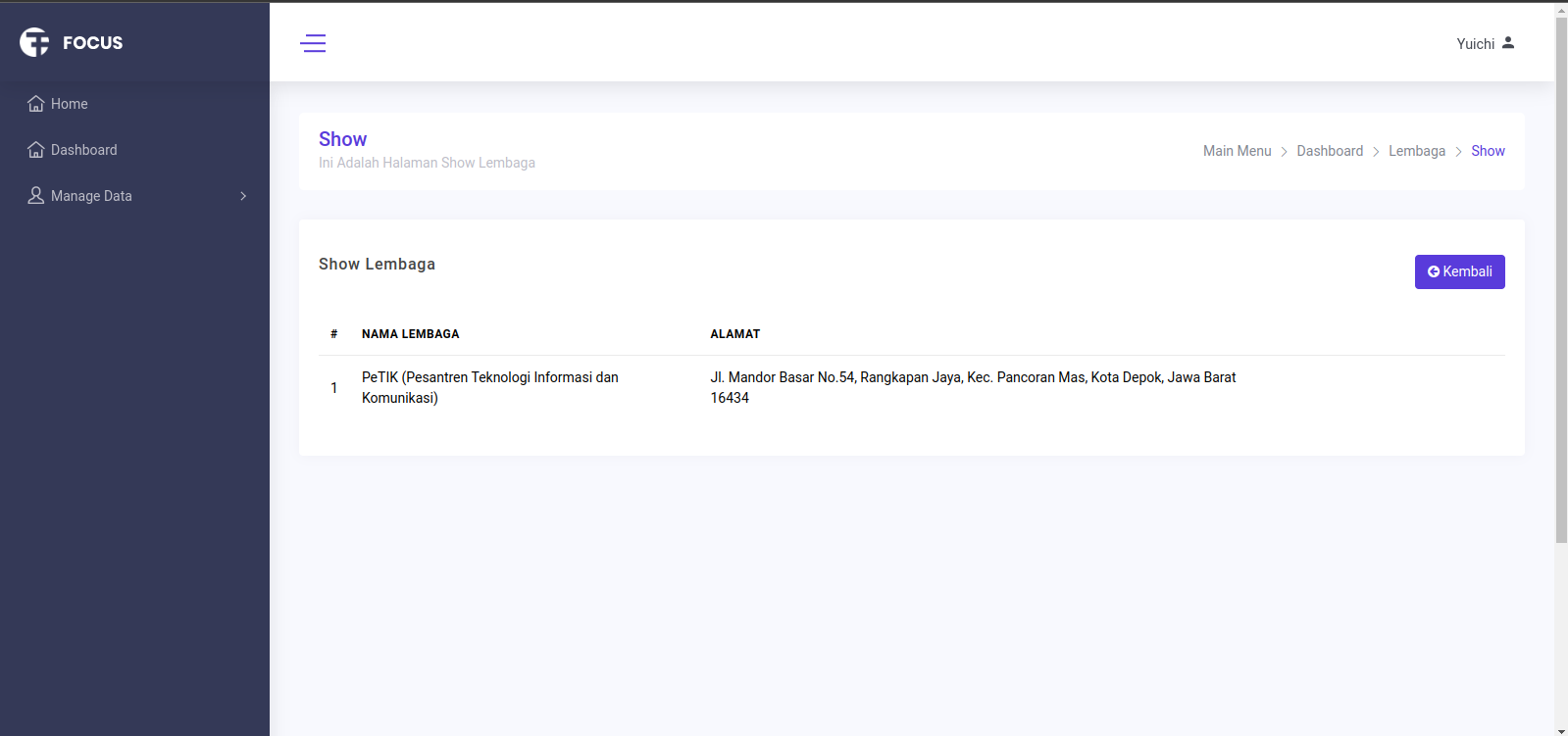The width and height of the screenshot is (1568, 736).
Task: Go to Main Menu in the breadcrumb
Action: click(1237, 151)
